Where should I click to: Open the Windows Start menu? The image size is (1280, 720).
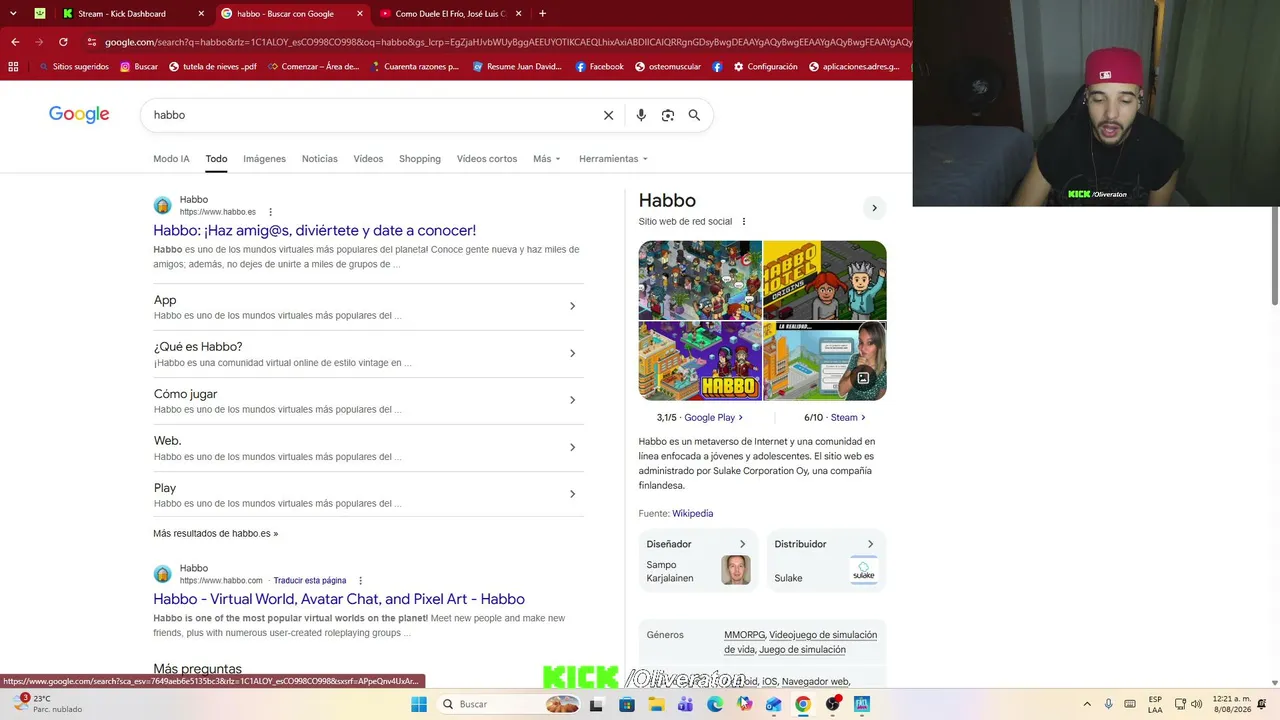tap(419, 704)
